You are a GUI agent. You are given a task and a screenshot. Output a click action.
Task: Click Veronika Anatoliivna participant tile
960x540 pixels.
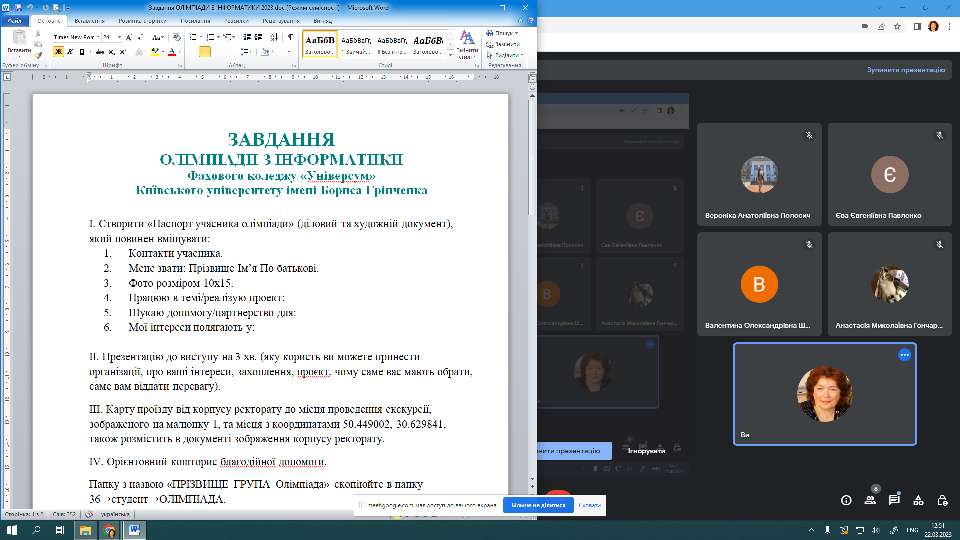click(759, 174)
